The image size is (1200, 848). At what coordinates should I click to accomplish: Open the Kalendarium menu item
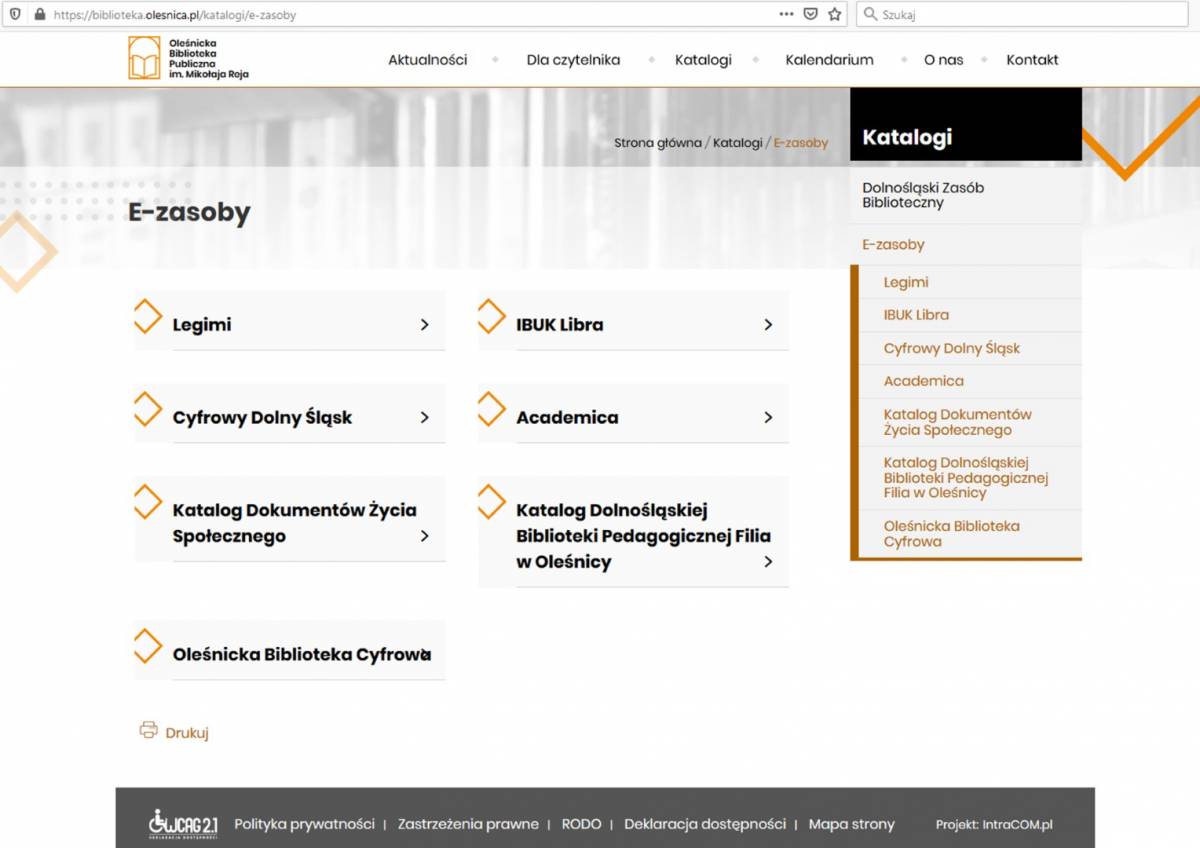tap(829, 60)
